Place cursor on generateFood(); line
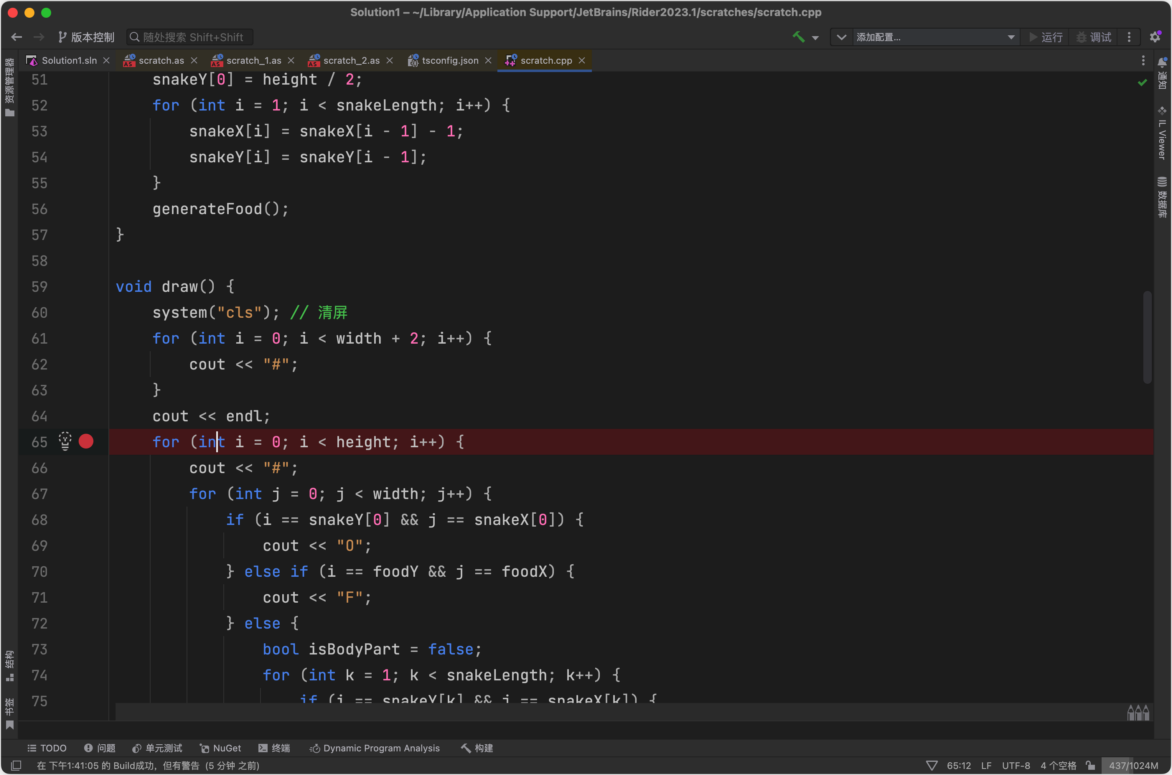 tap(220, 209)
